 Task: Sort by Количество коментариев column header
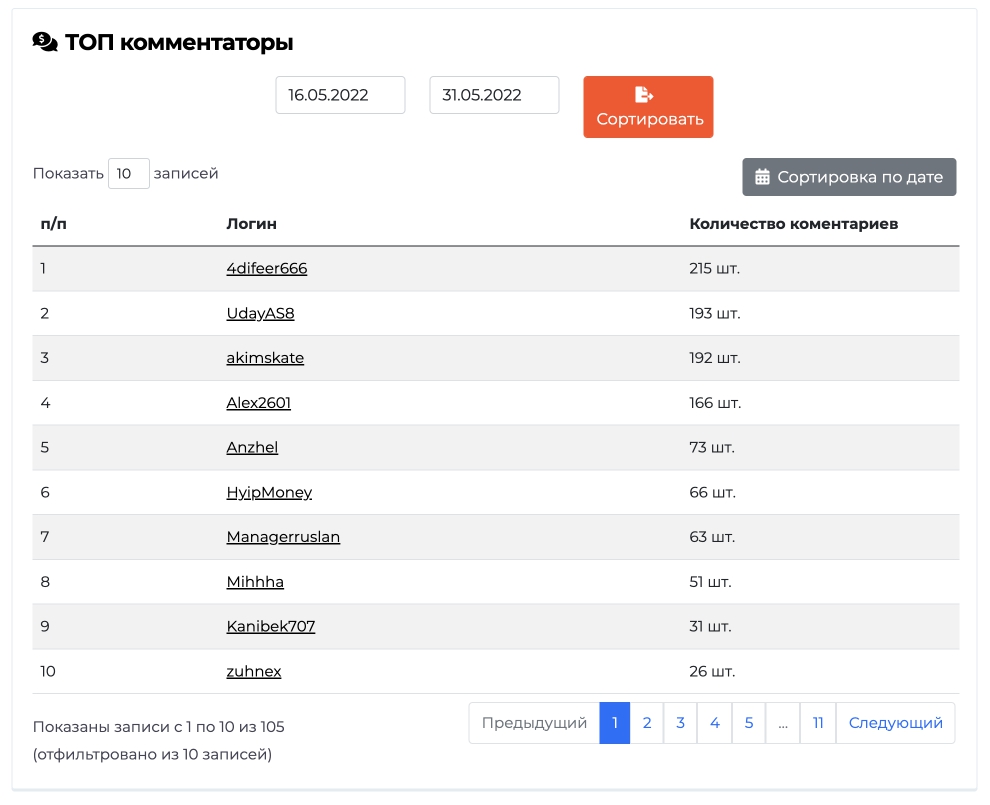click(794, 224)
